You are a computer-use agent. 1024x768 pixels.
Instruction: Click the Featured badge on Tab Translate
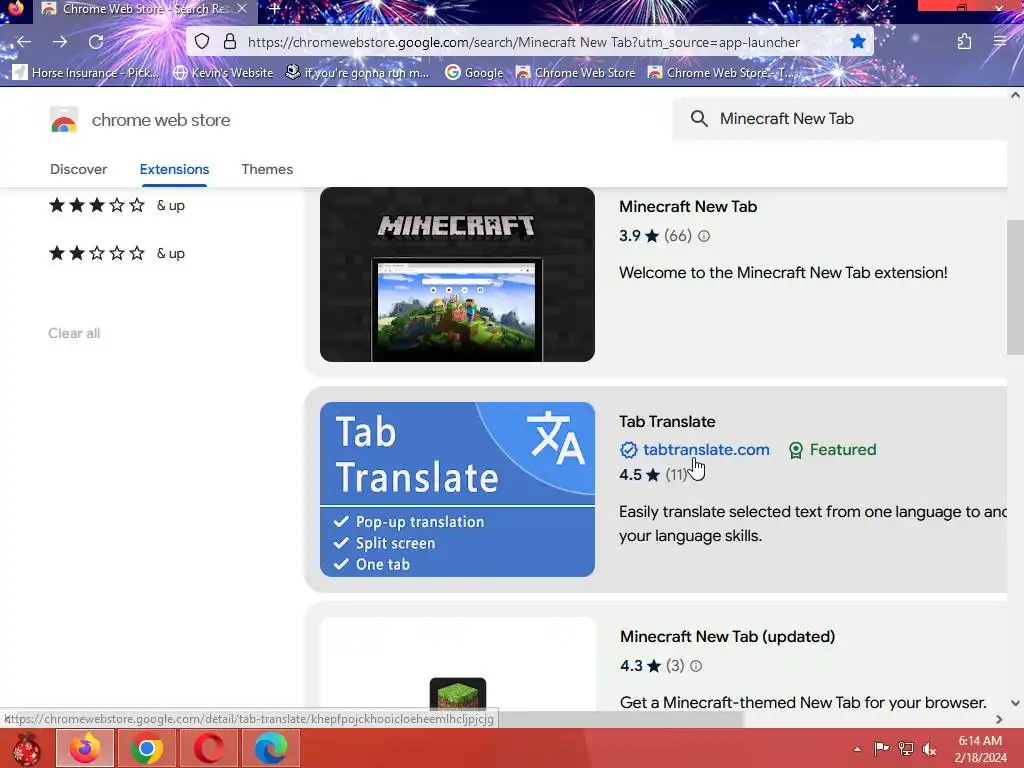[x=833, y=450]
